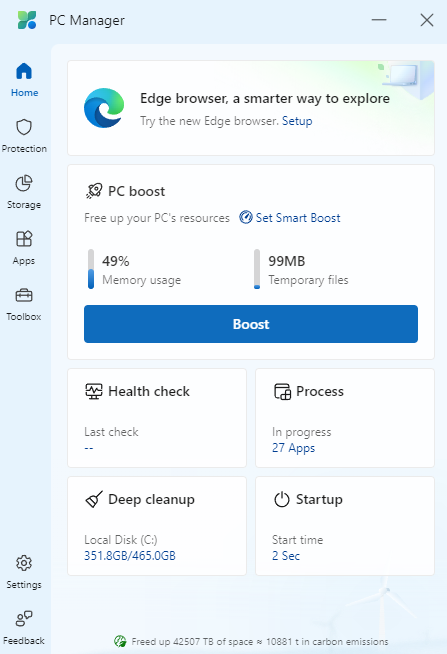Click the Boost button
The height and width of the screenshot is (654, 447).
[x=251, y=324]
